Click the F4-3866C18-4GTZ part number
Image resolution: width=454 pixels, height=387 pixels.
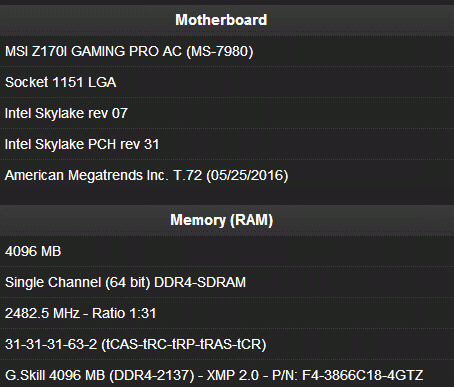[363, 375]
